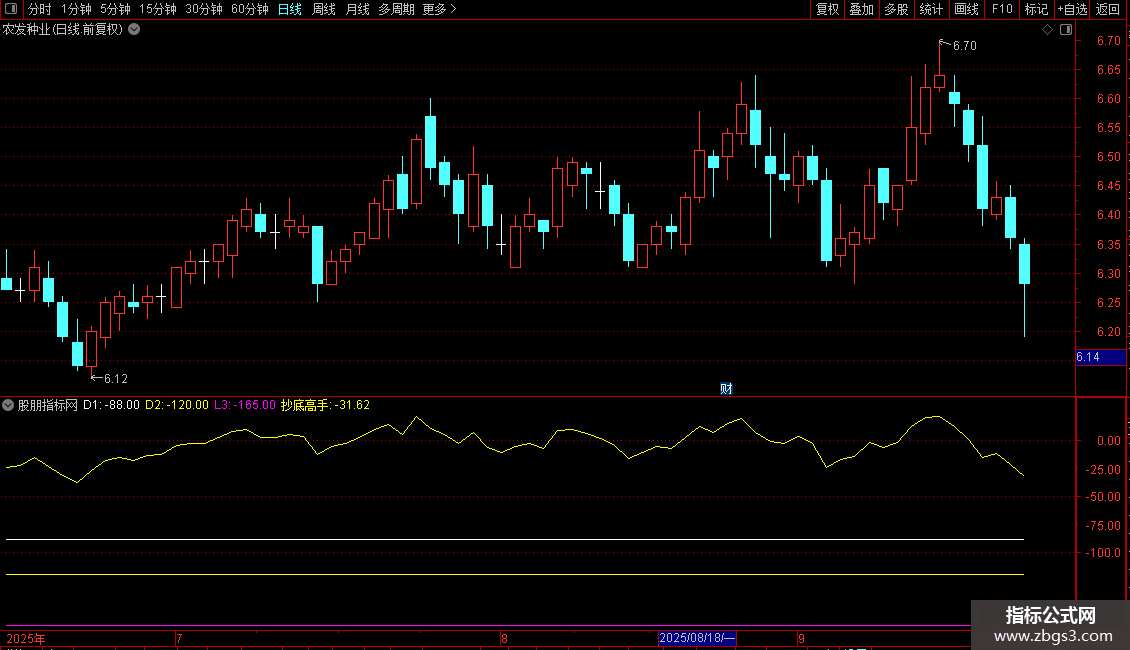Viewport: 1130px width, 650px height.
Task: Toggle the left side panel icon
Action: click(x=11, y=9)
